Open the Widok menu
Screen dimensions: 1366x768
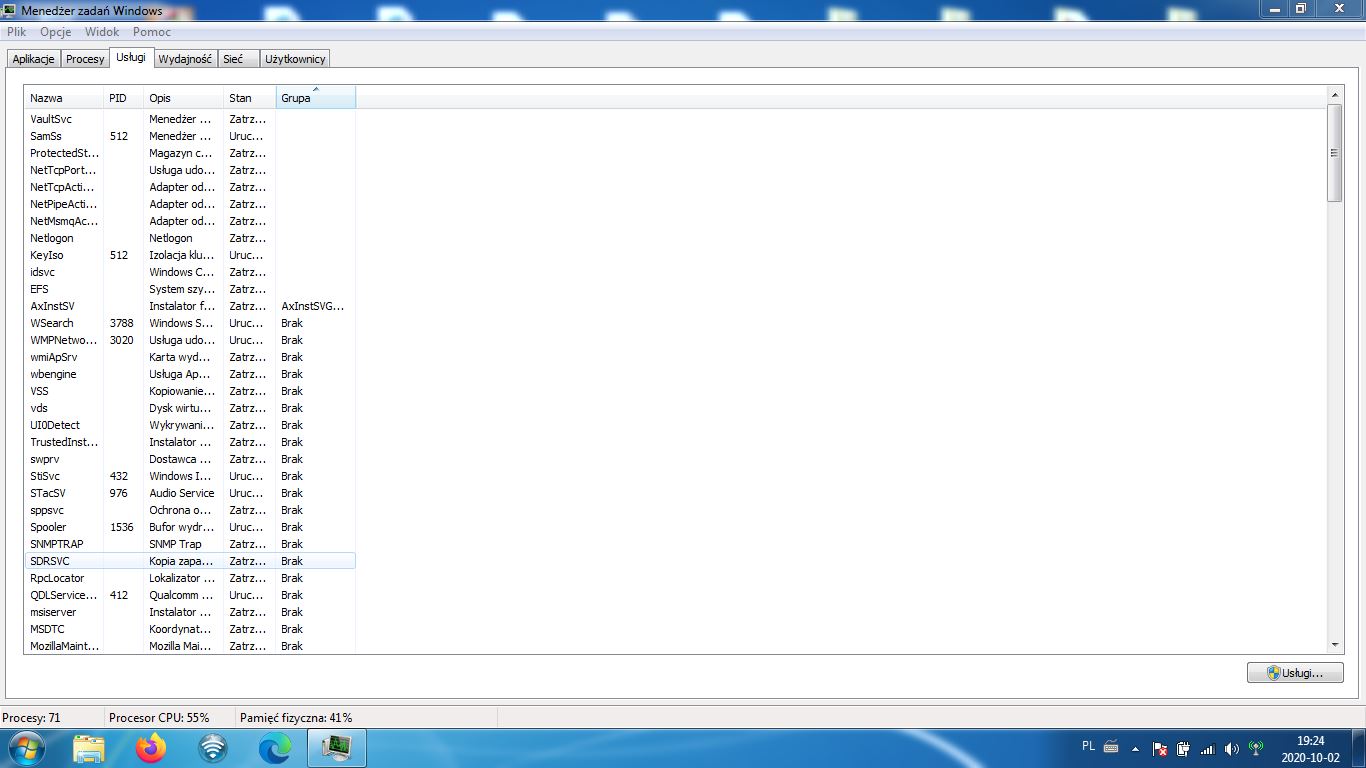click(x=102, y=32)
